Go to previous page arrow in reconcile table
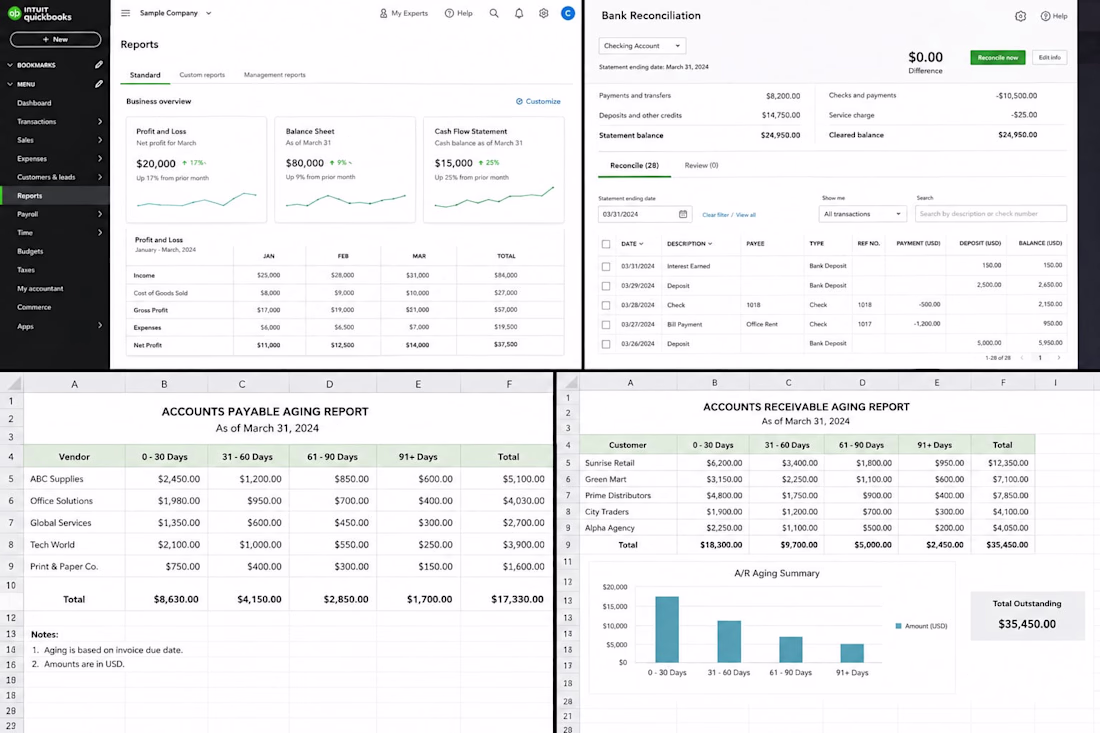The width and height of the screenshot is (1100, 733). point(1021,358)
